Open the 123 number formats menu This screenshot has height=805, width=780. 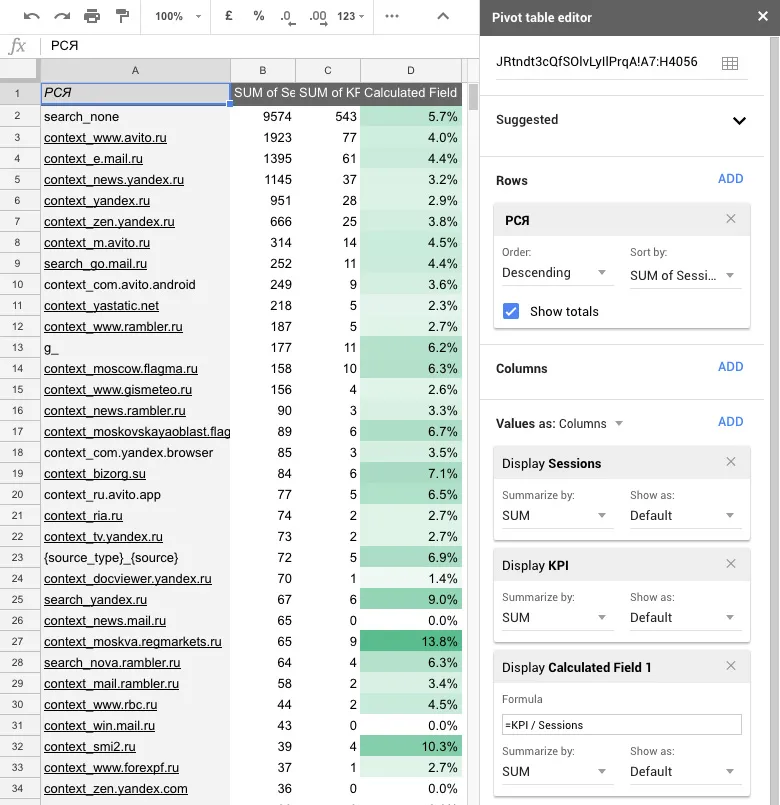point(351,16)
